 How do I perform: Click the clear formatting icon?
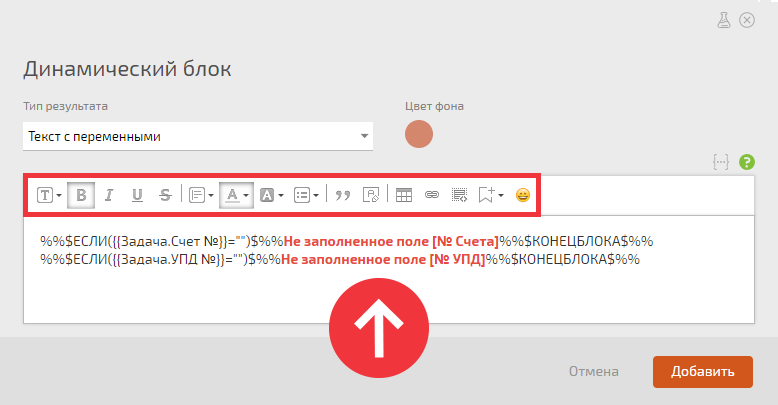371,195
